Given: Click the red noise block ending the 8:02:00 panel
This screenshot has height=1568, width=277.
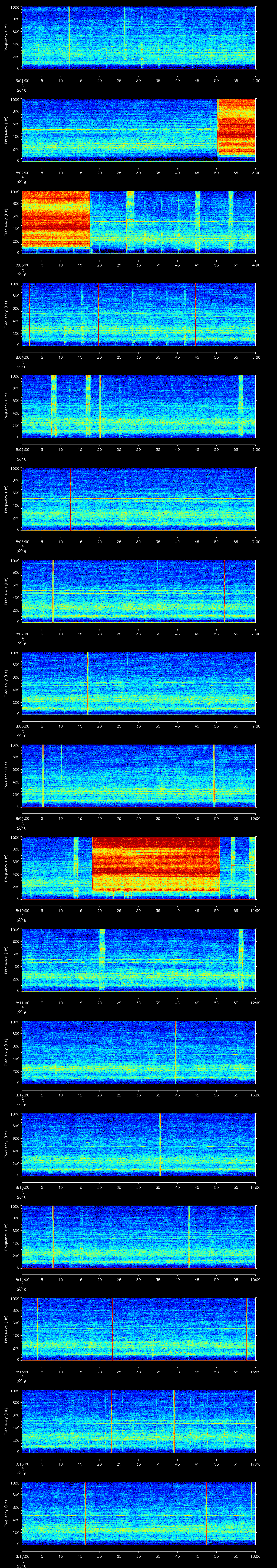Looking at the screenshot, I should (237, 127).
